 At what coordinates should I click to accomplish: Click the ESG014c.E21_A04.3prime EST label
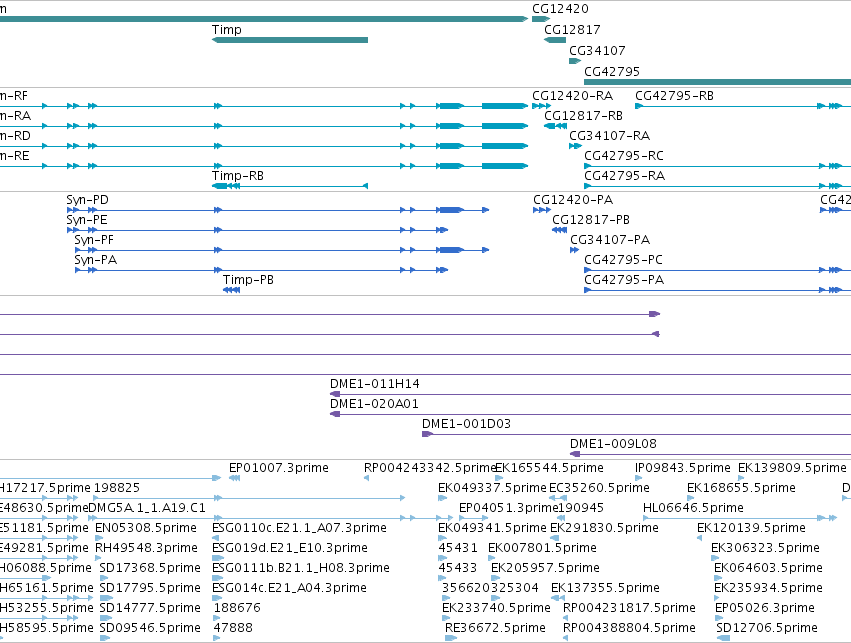[x=289, y=589]
